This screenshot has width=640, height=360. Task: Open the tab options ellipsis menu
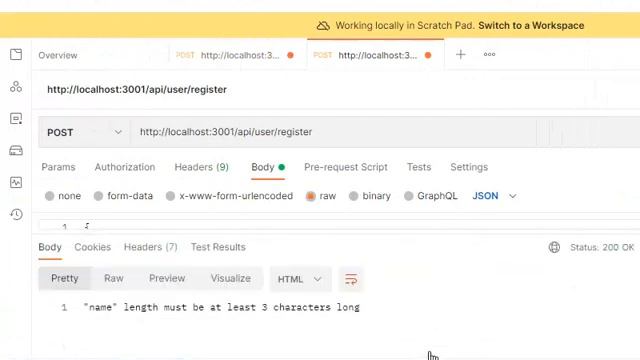pyautogui.click(x=489, y=54)
